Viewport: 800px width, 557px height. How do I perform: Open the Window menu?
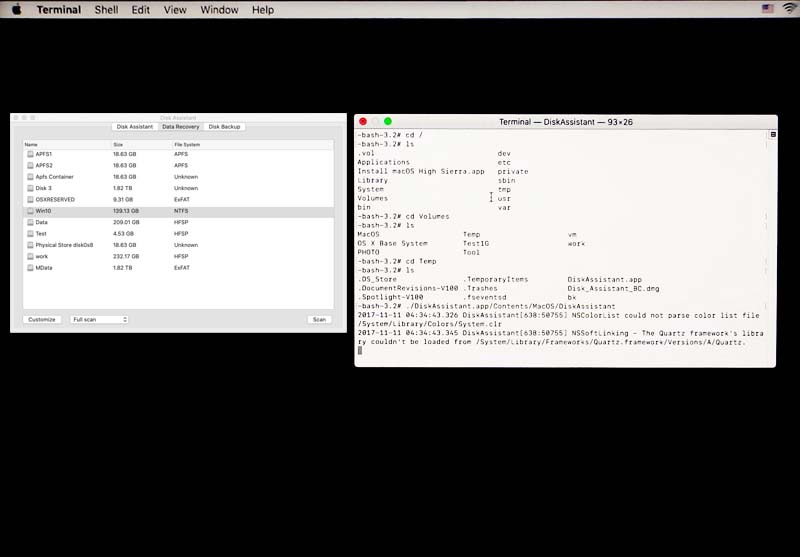[x=219, y=10]
